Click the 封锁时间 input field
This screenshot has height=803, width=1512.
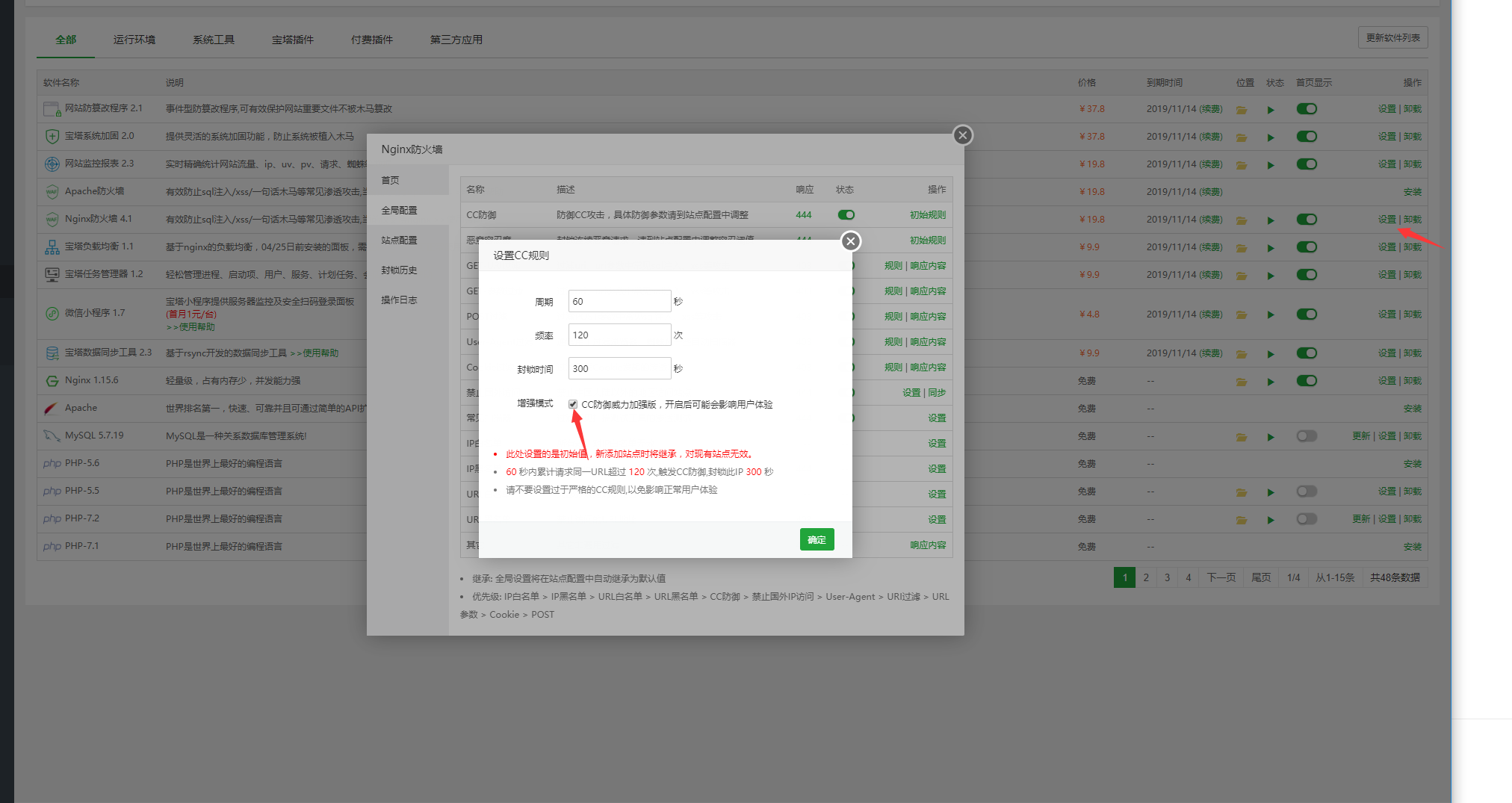(619, 368)
